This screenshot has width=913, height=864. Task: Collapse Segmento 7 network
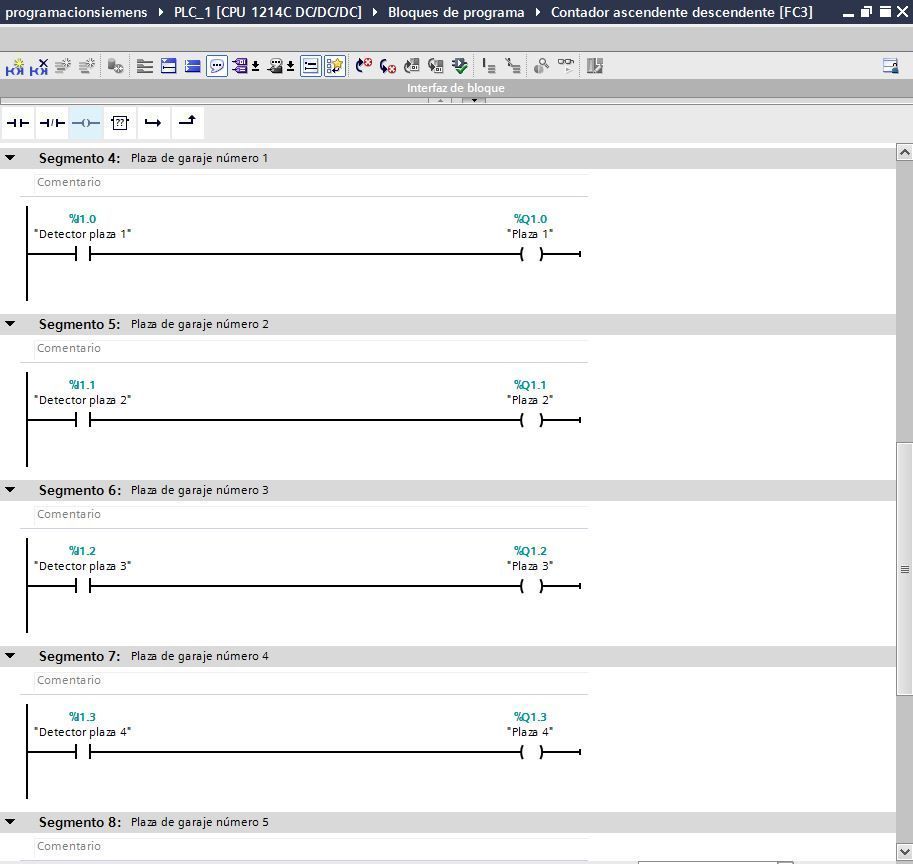pos(10,656)
